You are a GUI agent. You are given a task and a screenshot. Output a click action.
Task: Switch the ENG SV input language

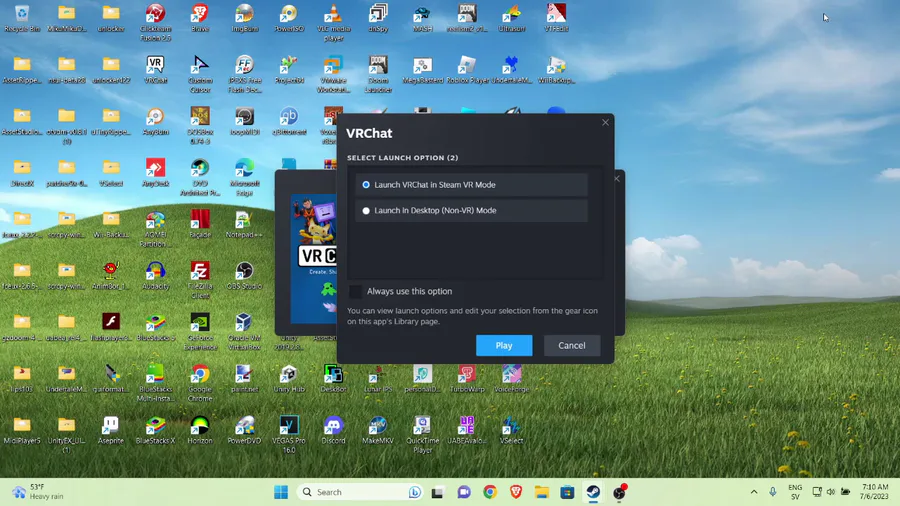click(x=795, y=492)
